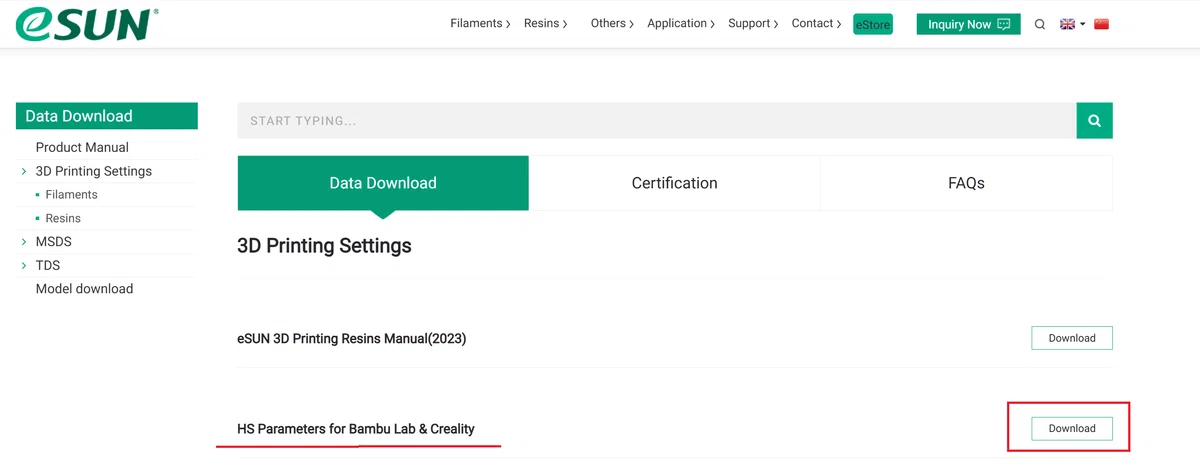Screen dimensions: 1200x464
Task: Open the search magnifier icon in header
Action: [x=1040, y=24]
